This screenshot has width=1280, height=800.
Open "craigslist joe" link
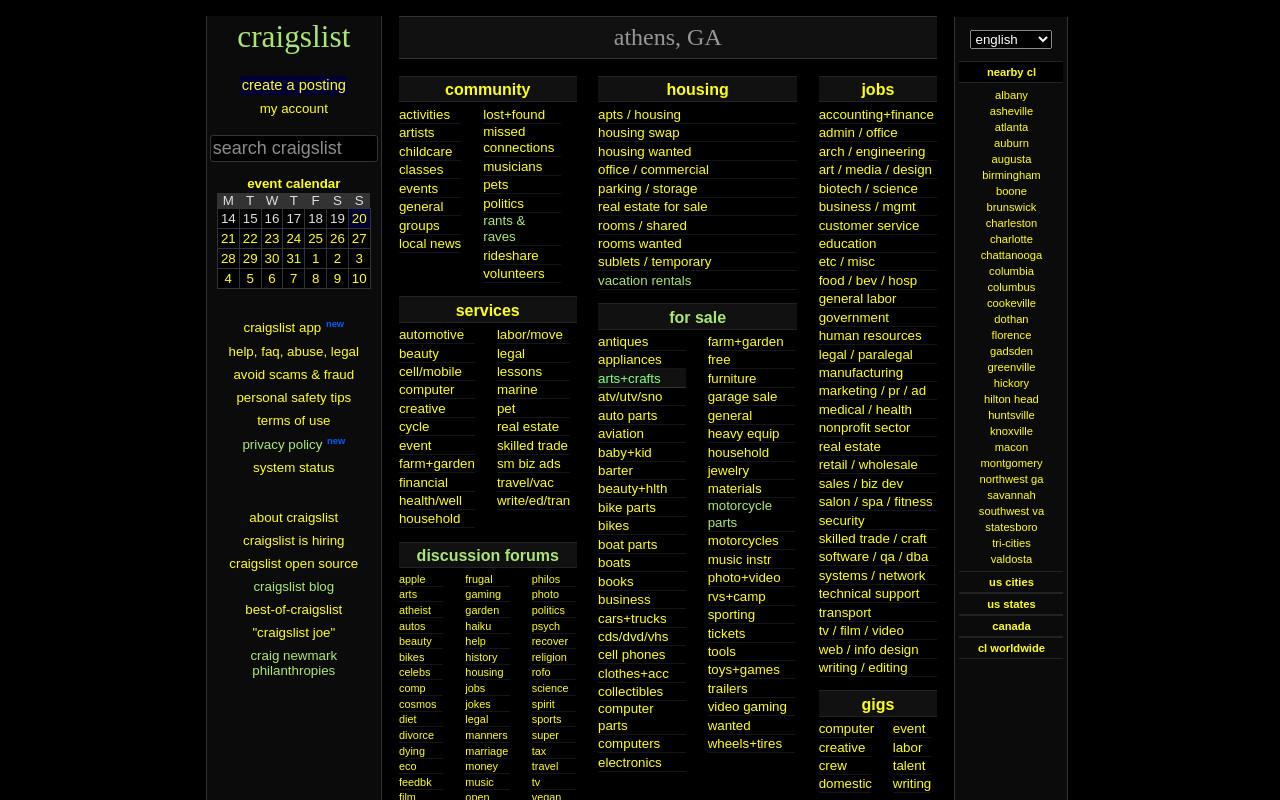click(293, 632)
